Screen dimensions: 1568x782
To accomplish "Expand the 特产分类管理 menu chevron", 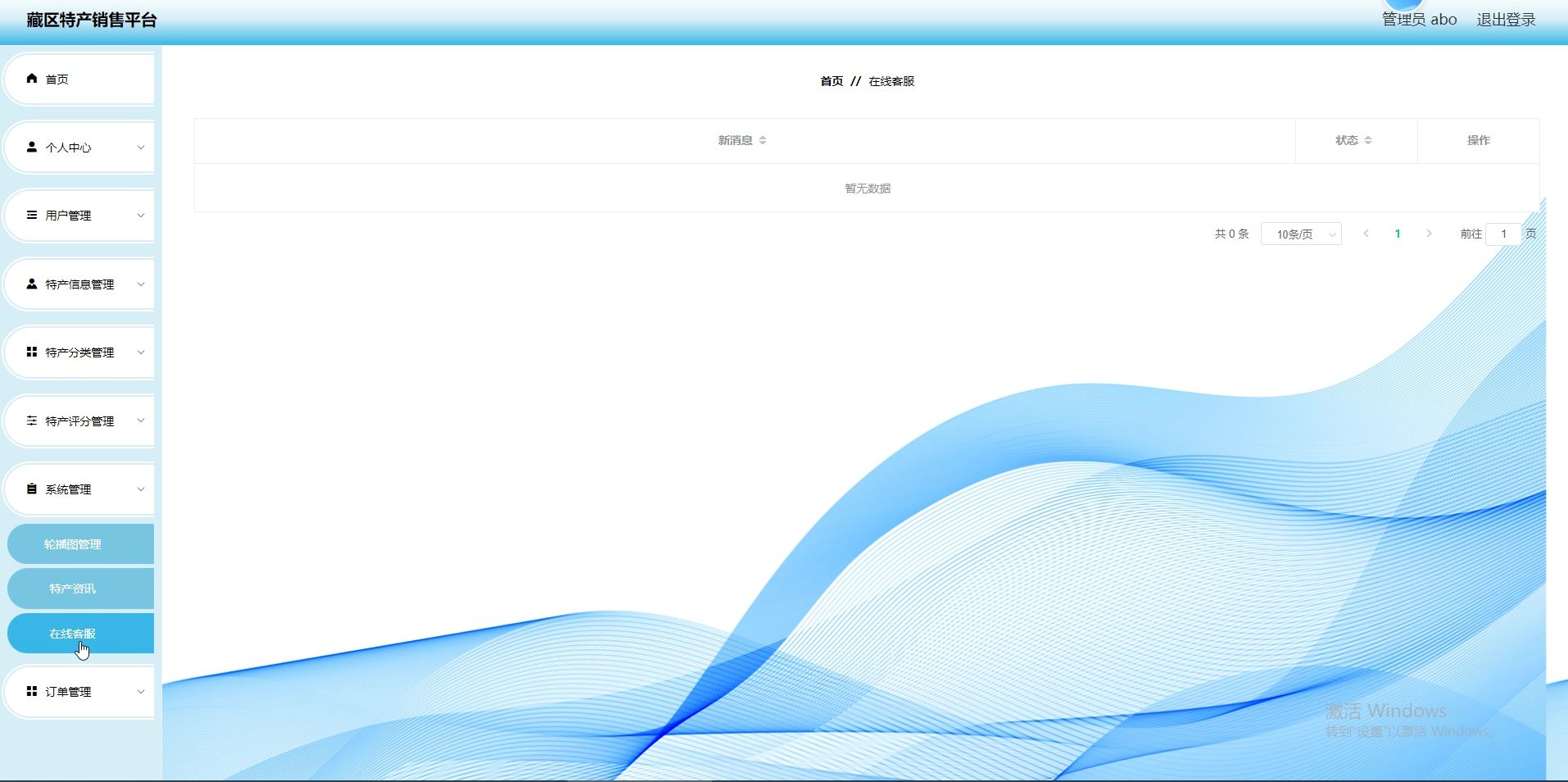I will pyautogui.click(x=141, y=352).
